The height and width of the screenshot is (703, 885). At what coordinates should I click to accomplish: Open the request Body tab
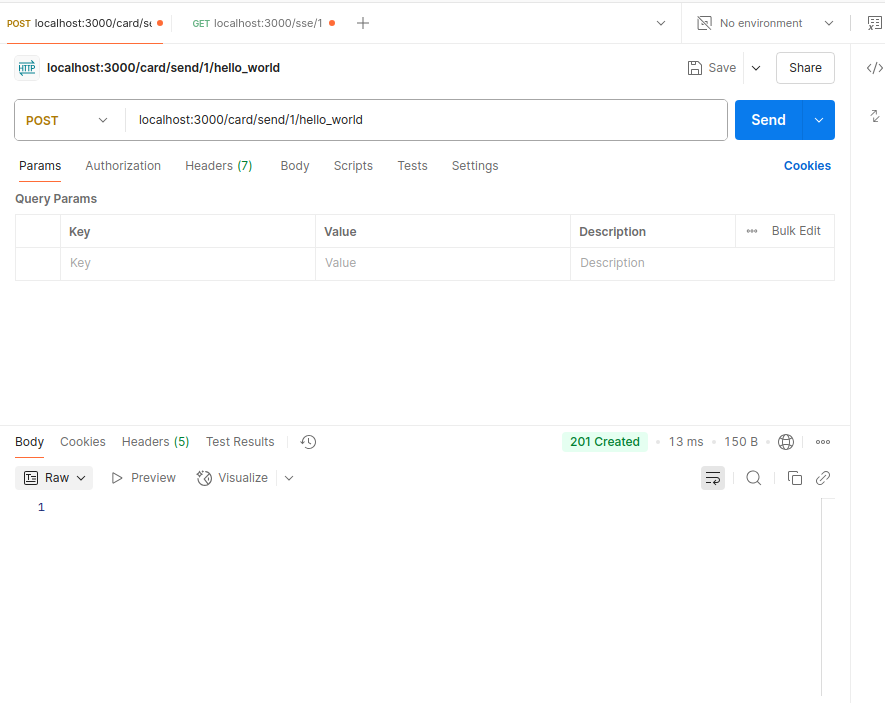(295, 166)
